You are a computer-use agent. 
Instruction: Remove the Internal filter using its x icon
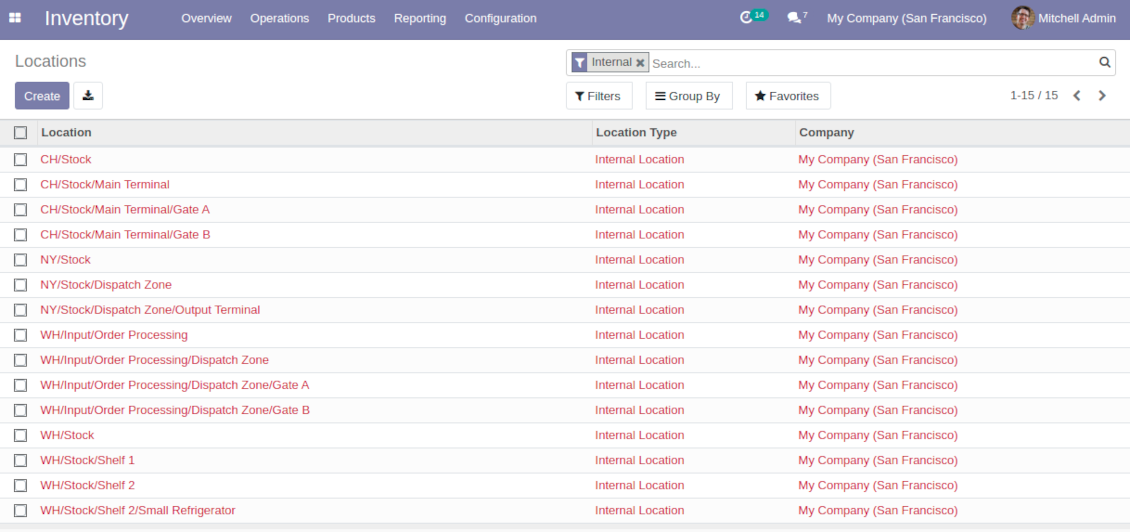640,63
